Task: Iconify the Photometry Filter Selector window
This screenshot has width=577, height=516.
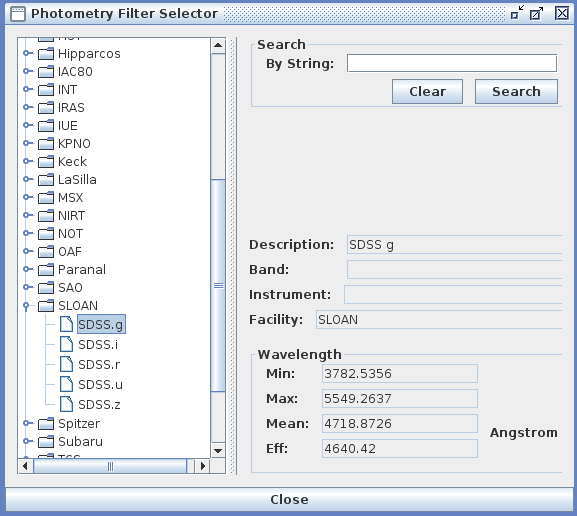Action: 517,13
